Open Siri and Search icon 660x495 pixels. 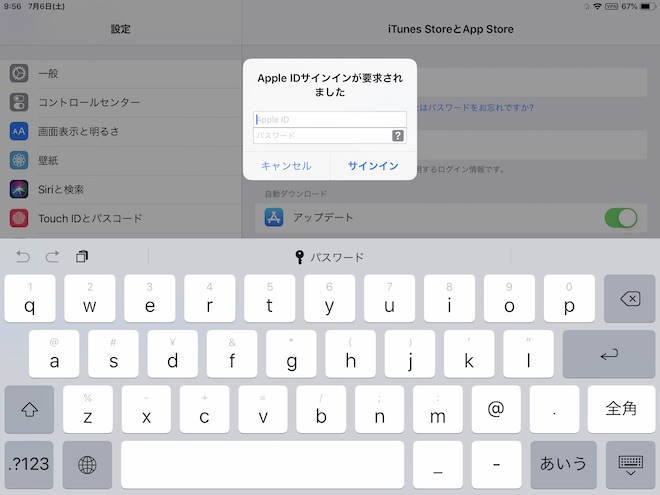point(19,189)
